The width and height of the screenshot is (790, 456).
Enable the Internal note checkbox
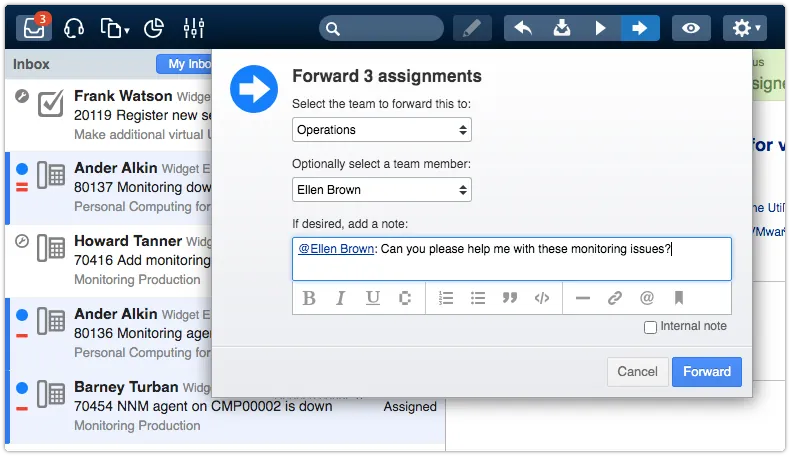[x=650, y=328]
